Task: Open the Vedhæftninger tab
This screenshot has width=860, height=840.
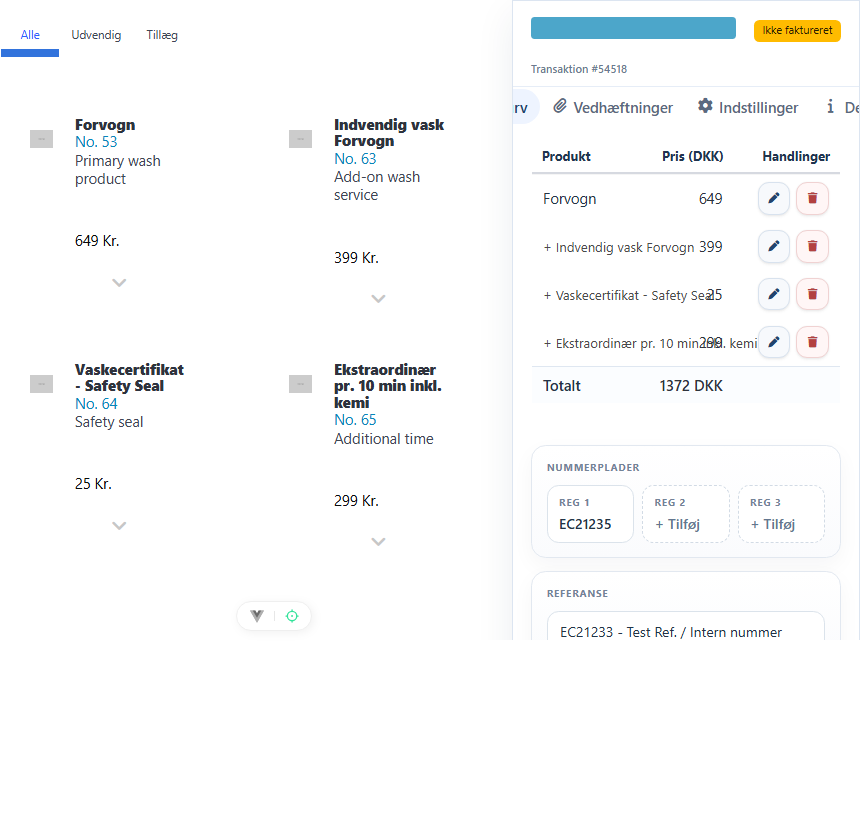Action: pos(613,107)
